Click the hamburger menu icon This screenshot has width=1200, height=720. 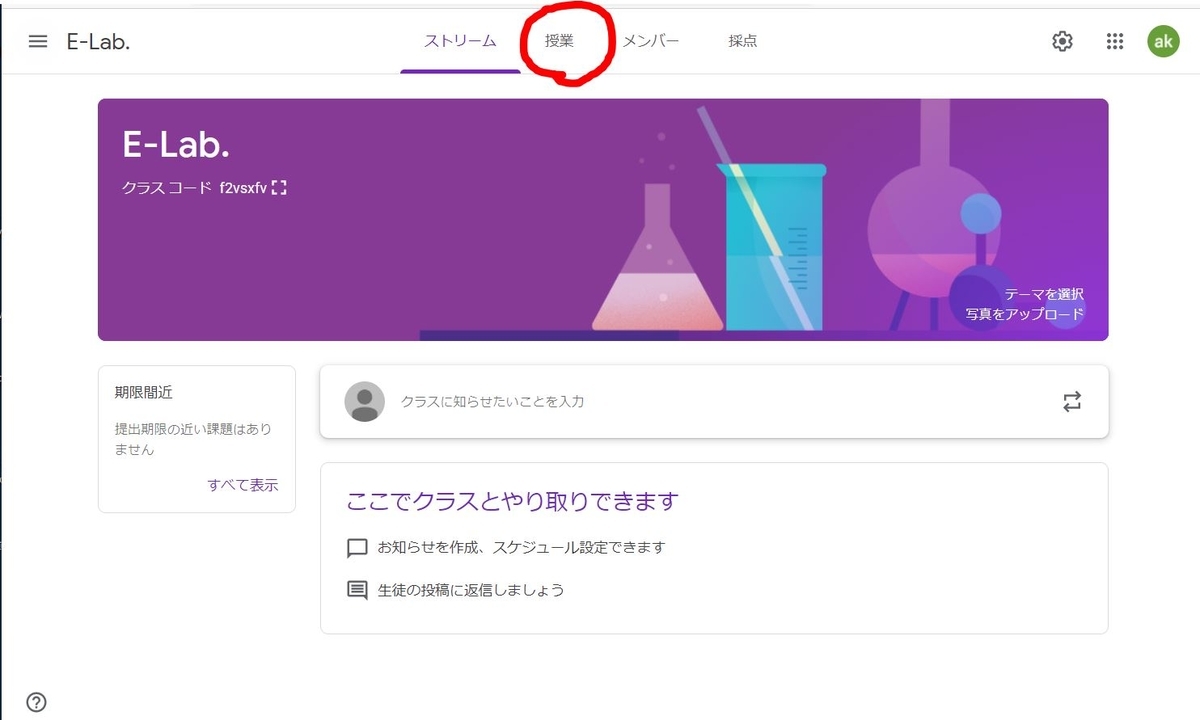tap(37, 41)
